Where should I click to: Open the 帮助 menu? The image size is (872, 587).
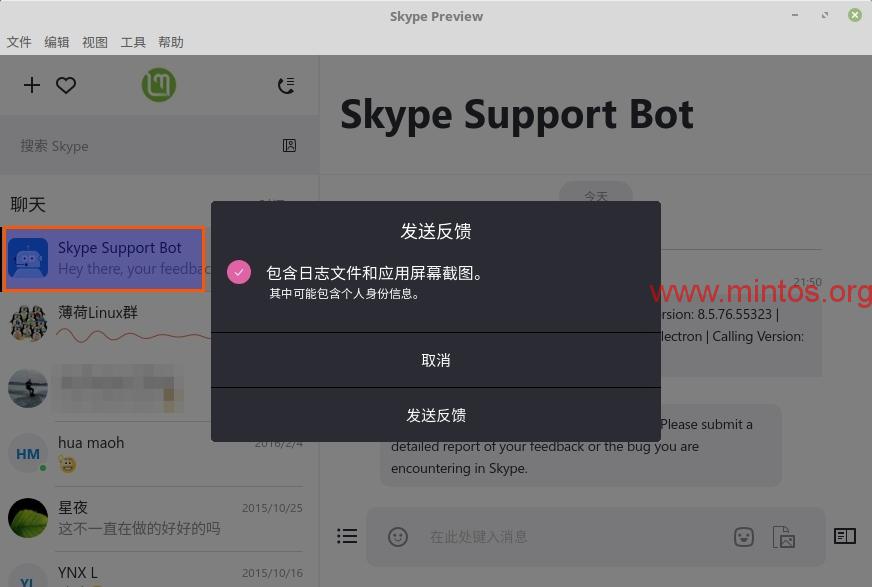click(171, 42)
